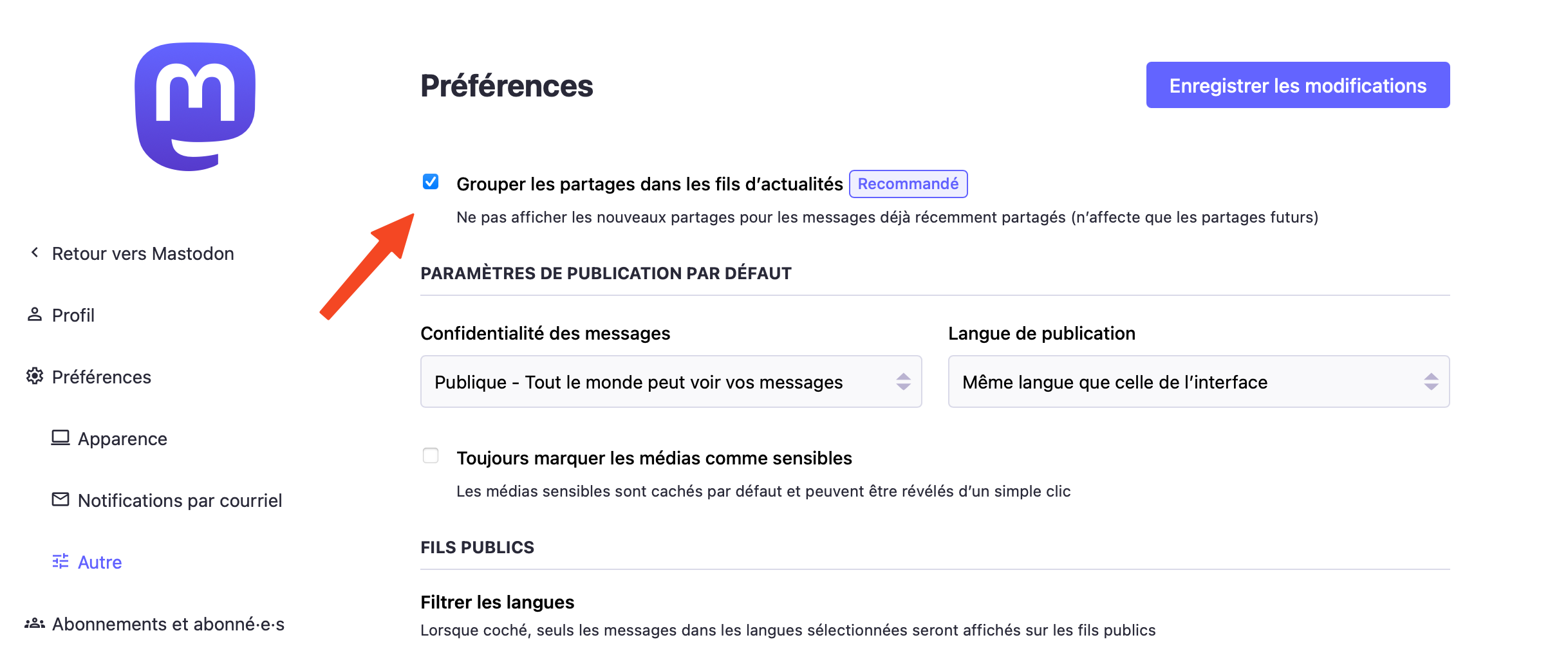Viewport: 1568px width, 660px height.
Task: Click the people icon for Abonnements et abonné·e·s
Action: coord(35,623)
